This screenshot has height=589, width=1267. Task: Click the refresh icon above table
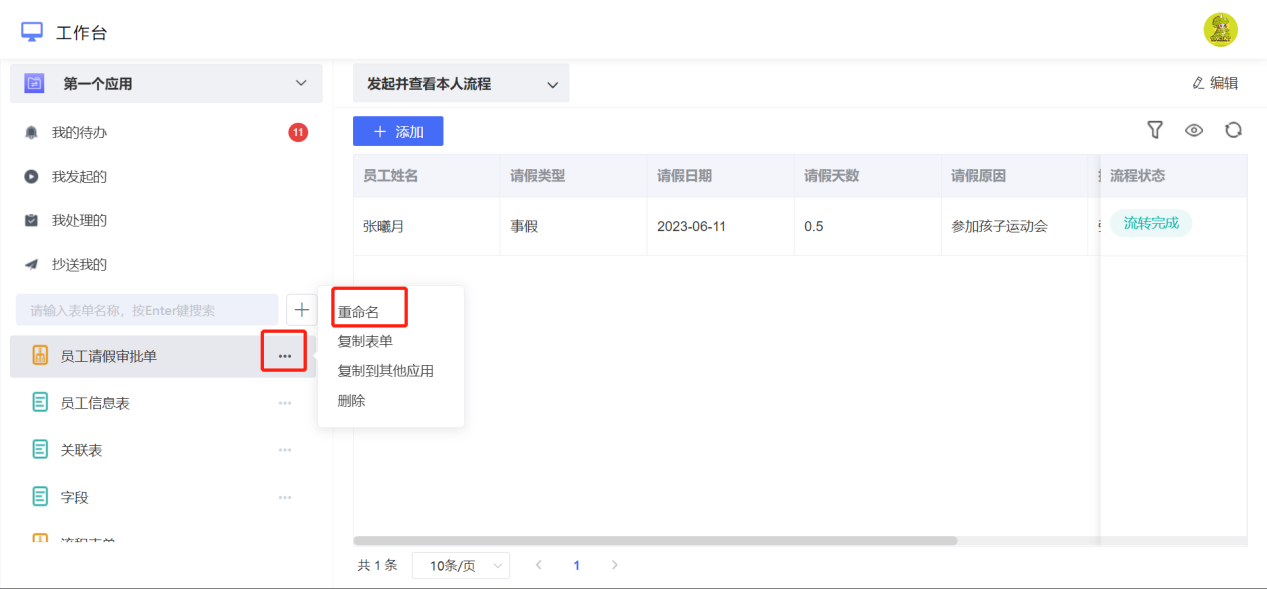tap(1233, 130)
